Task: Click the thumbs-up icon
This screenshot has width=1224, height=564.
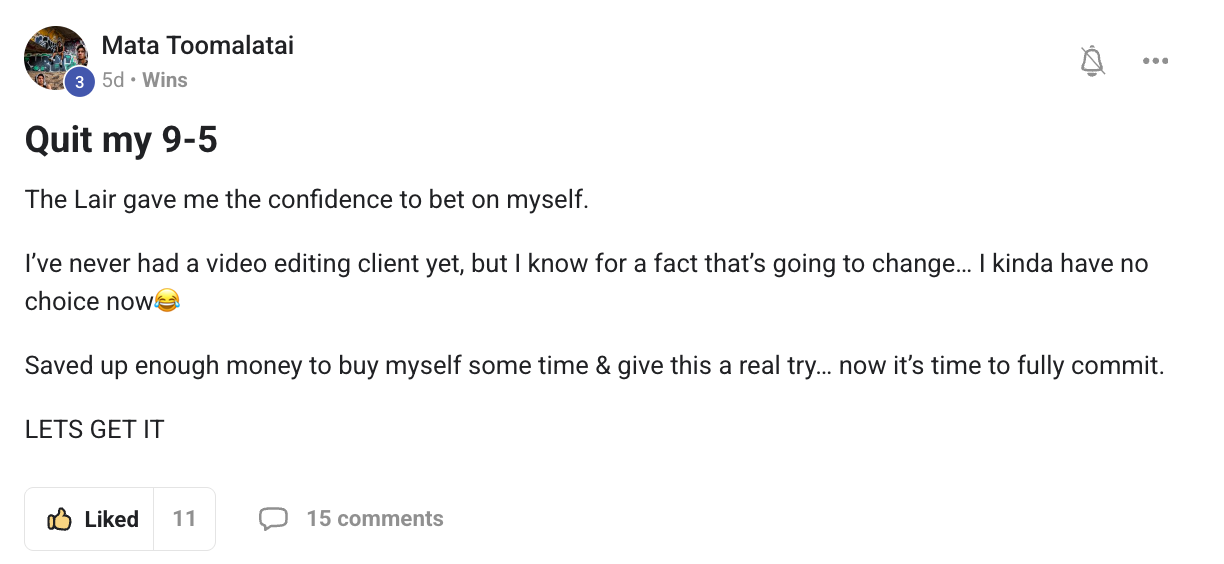Action: pyautogui.click(x=60, y=519)
